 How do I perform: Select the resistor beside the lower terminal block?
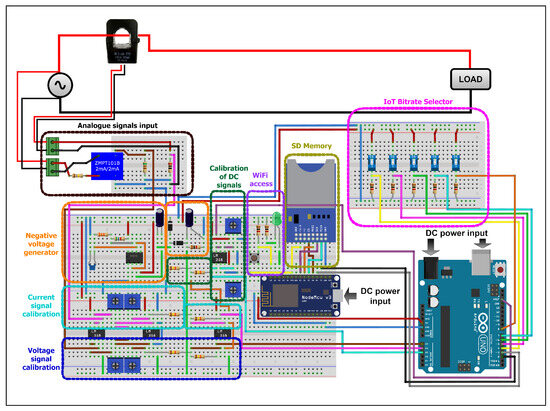point(78,176)
